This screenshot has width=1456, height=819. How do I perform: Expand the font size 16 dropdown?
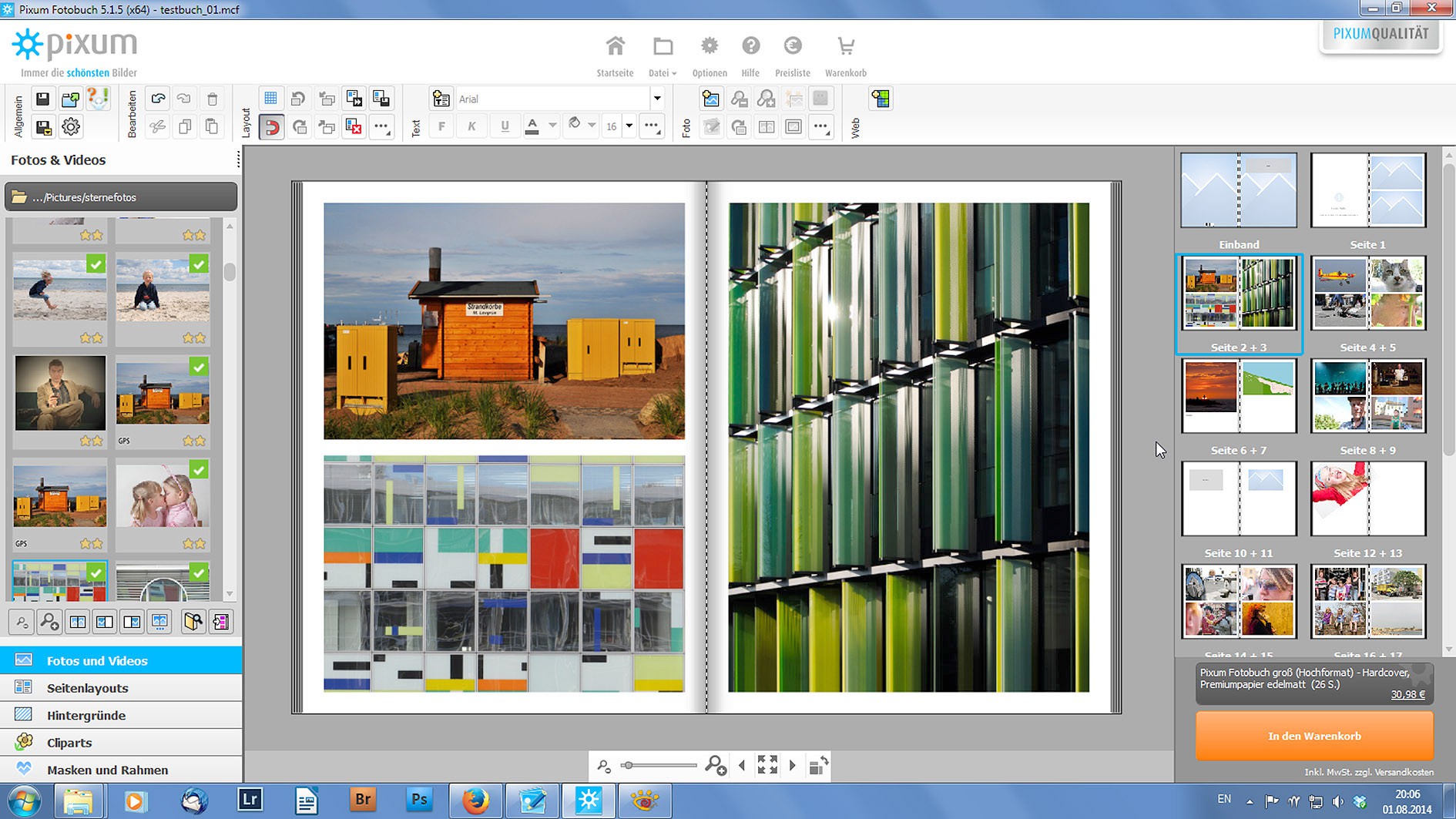(x=629, y=126)
